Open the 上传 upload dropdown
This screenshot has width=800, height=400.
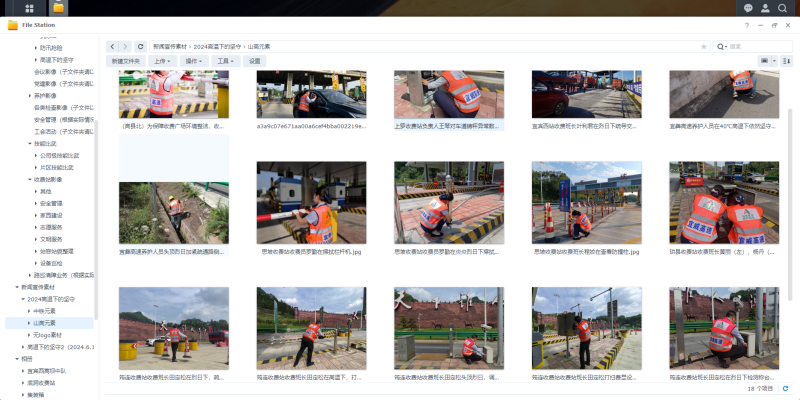(163, 61)
